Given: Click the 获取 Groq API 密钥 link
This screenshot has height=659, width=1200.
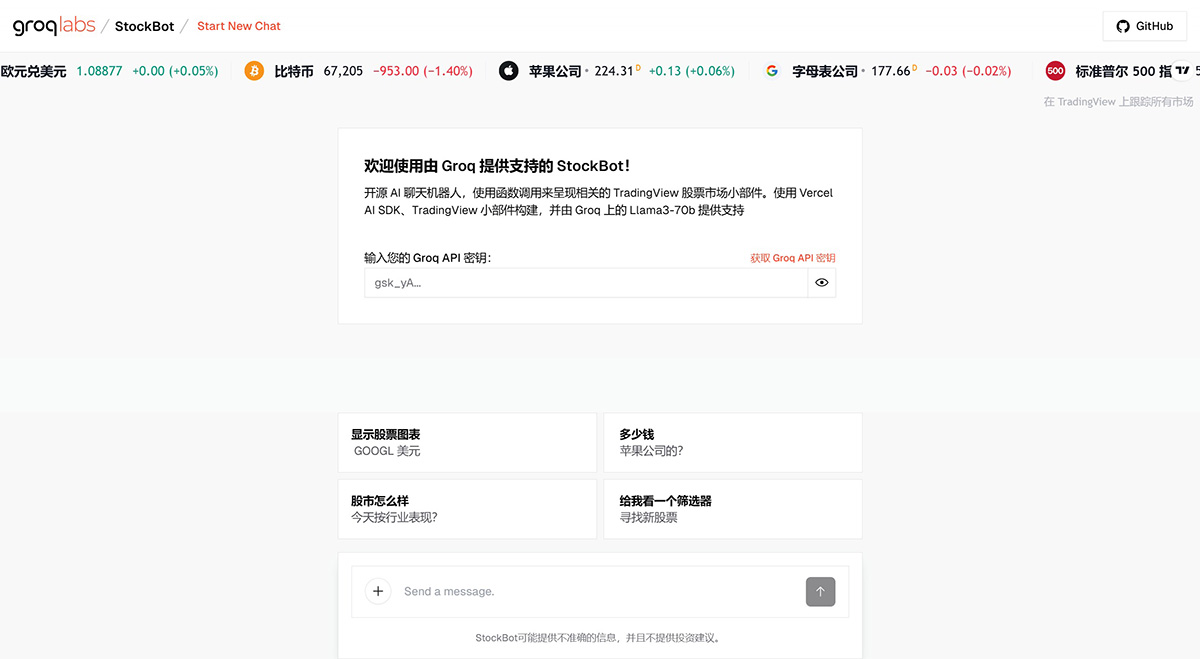Looking at the screenshot, I should pos(794,257).
